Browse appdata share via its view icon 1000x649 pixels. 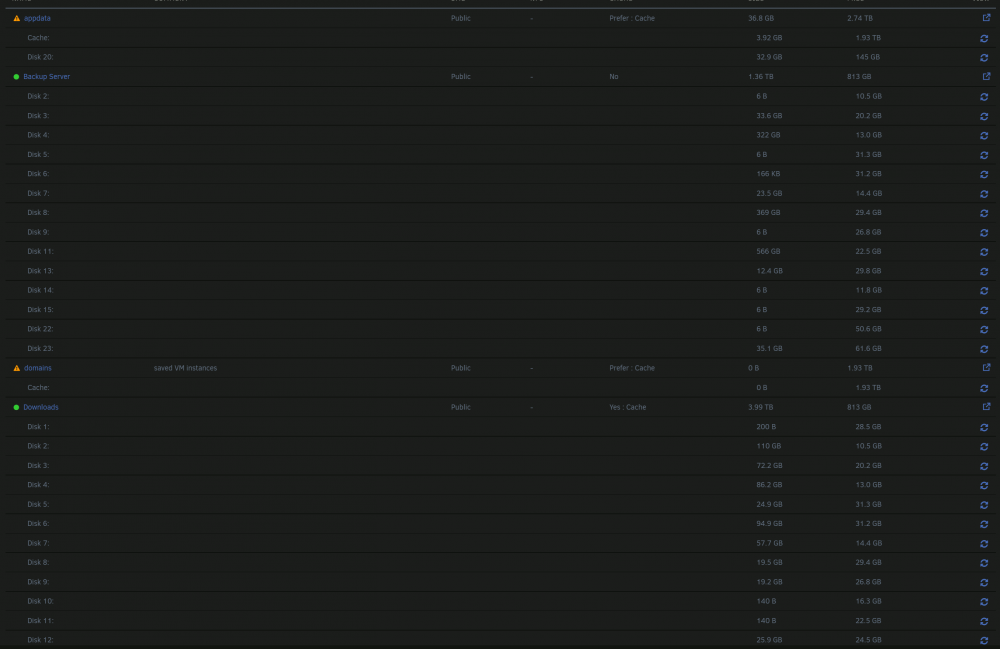coord(986,18)
